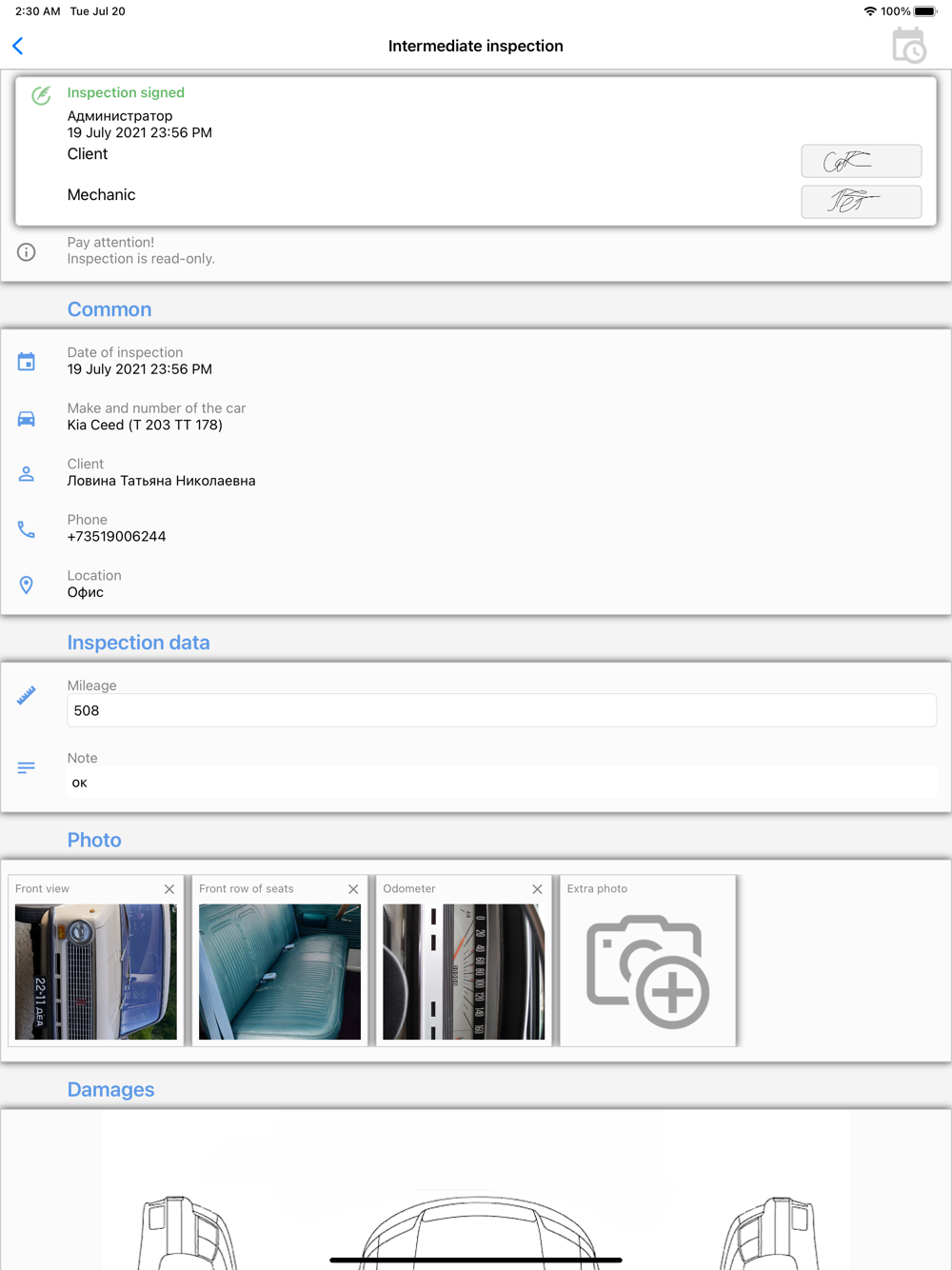View the Mechanic signature box
Image resolution: width=952 pixels, height=1270 pixels.
coord(861,202)
